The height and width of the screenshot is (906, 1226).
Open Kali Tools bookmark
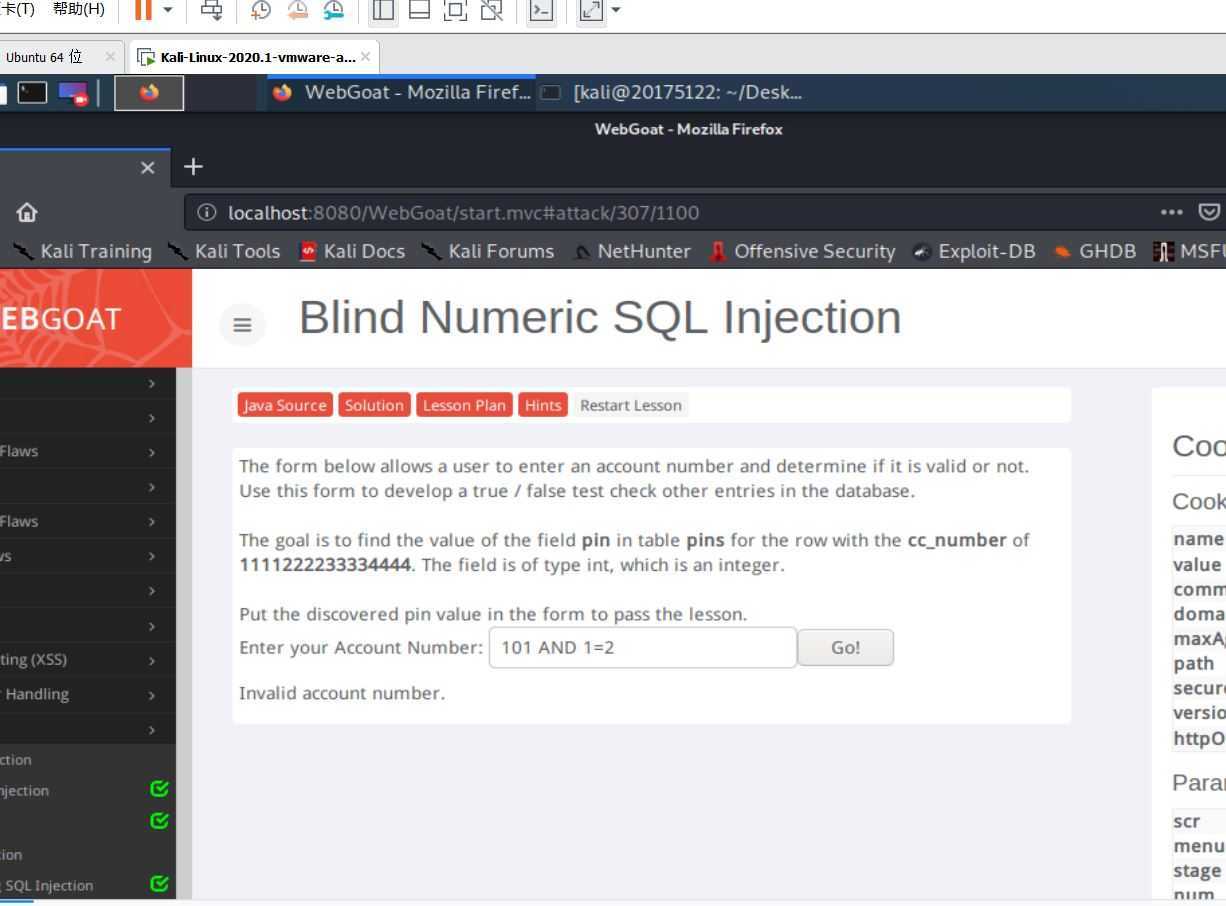[x=224, y=251]
